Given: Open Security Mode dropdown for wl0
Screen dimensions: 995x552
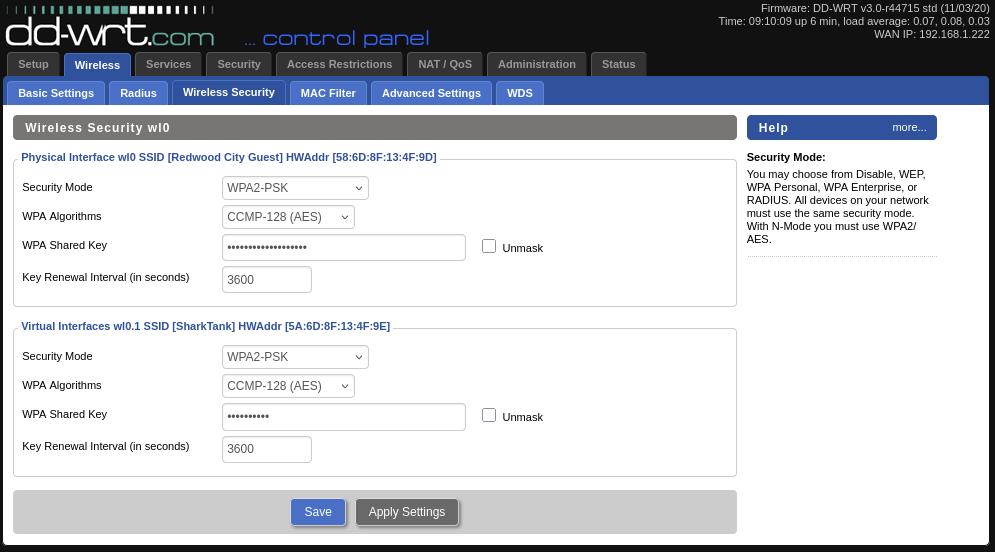Looking at the screenshot, I should (x=295, y=188).
